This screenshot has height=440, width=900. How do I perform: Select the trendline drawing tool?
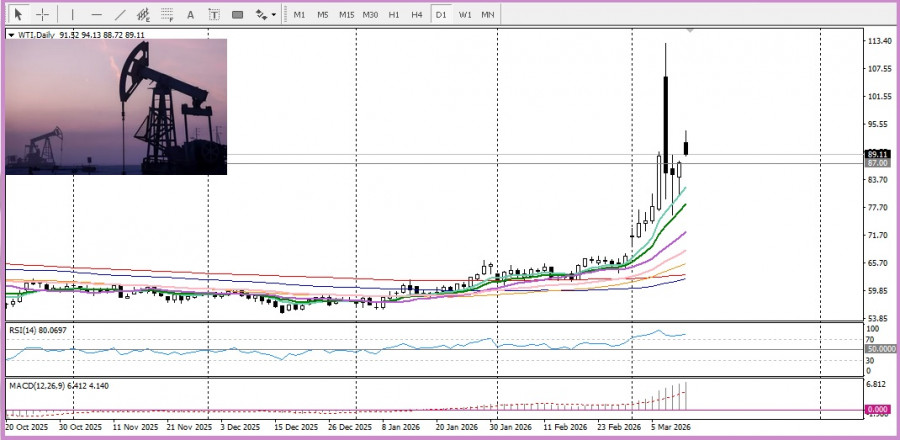point(120,15)
